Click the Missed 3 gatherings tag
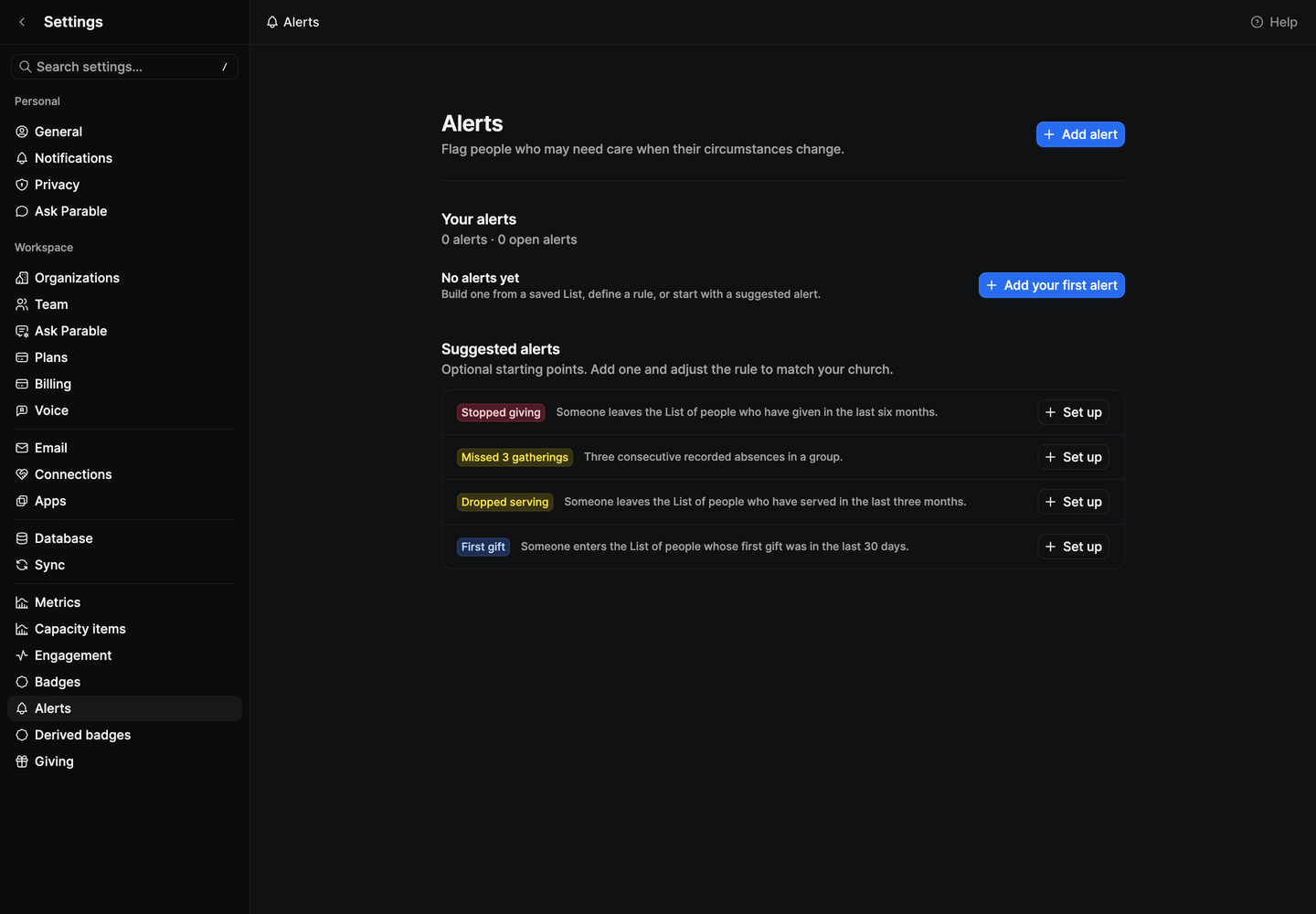 click(515, 457)
